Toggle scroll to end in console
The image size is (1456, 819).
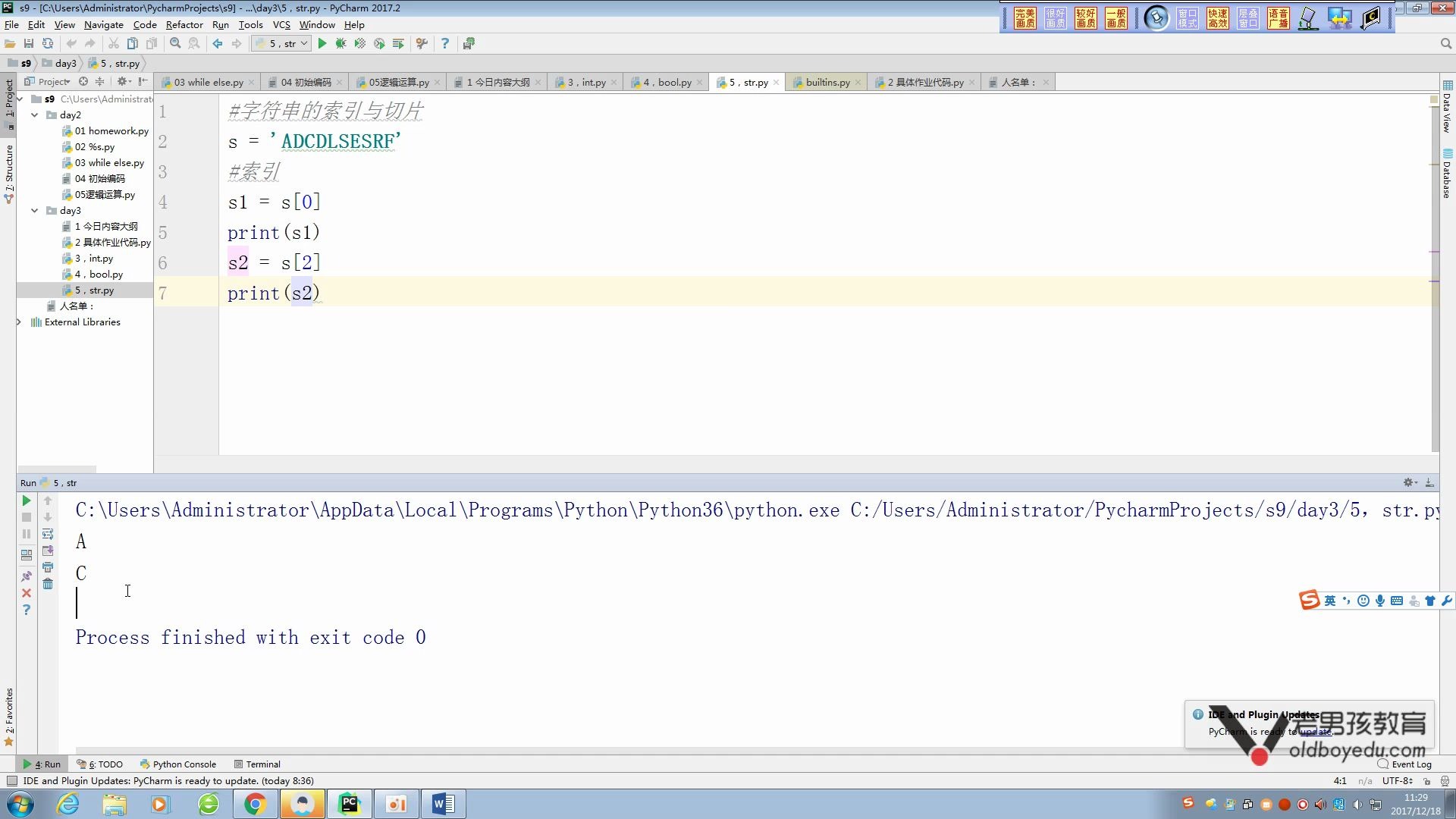[48, 551]
